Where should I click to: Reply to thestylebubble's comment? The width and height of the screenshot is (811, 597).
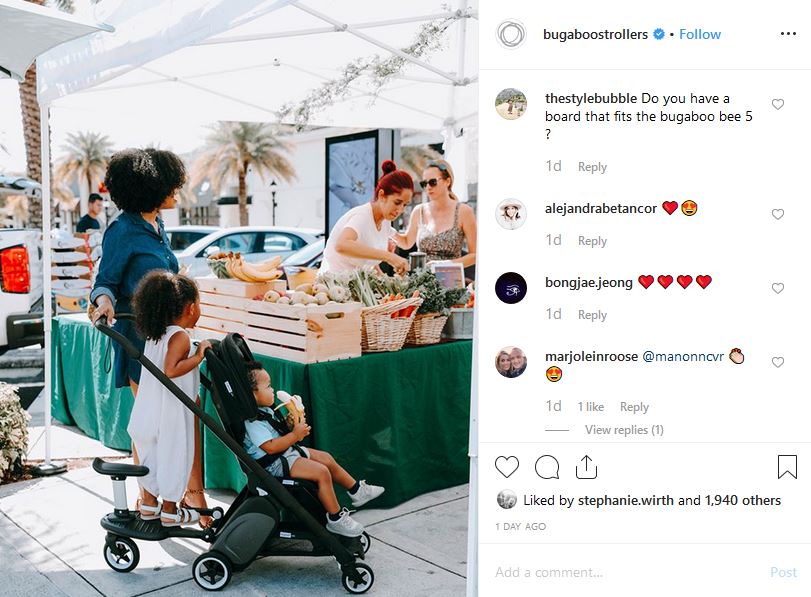(x=592, y=167)
